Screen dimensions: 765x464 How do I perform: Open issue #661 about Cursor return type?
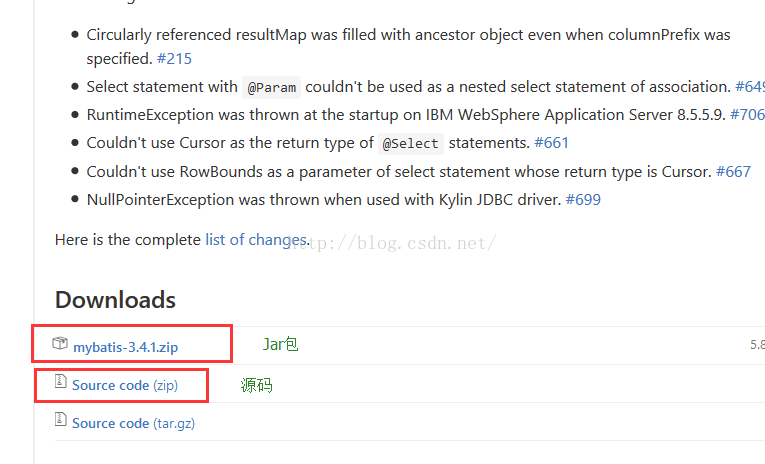(551, 142)
